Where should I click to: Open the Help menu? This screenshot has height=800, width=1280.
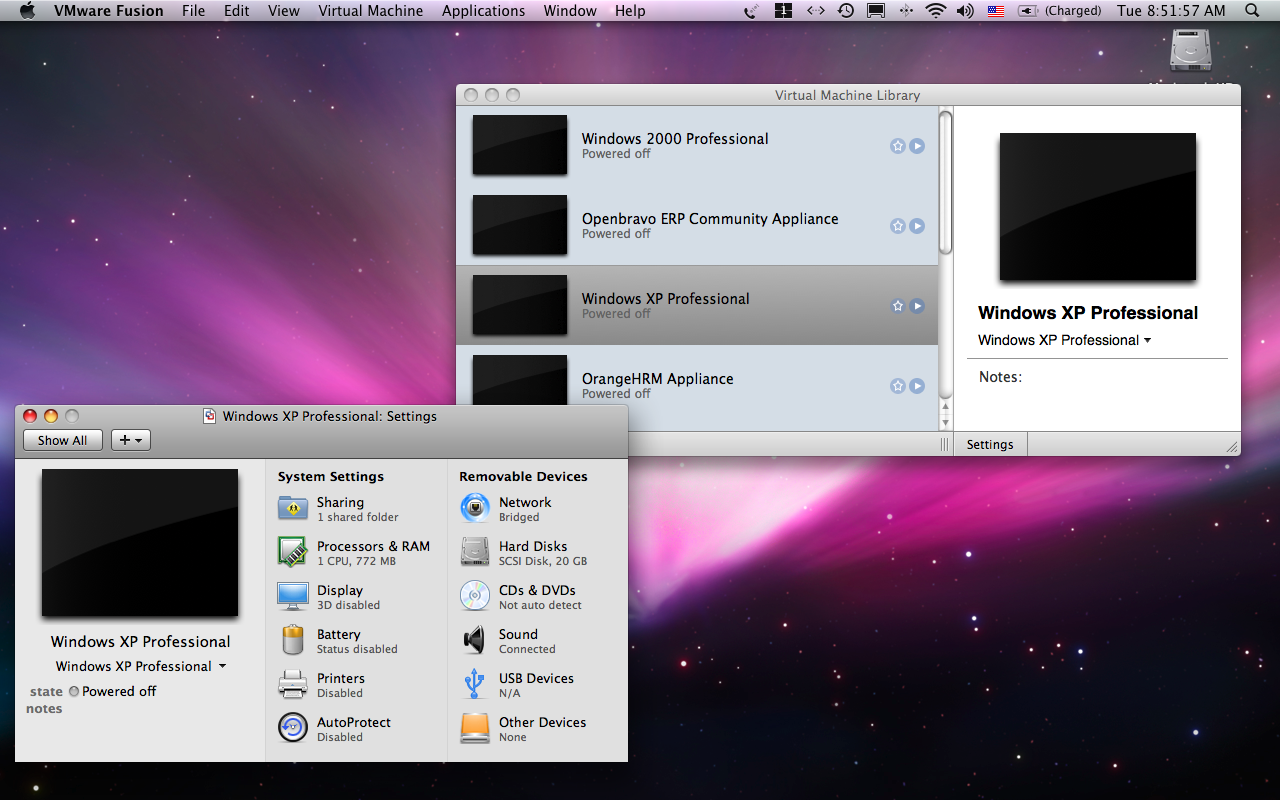coord(630,11)
